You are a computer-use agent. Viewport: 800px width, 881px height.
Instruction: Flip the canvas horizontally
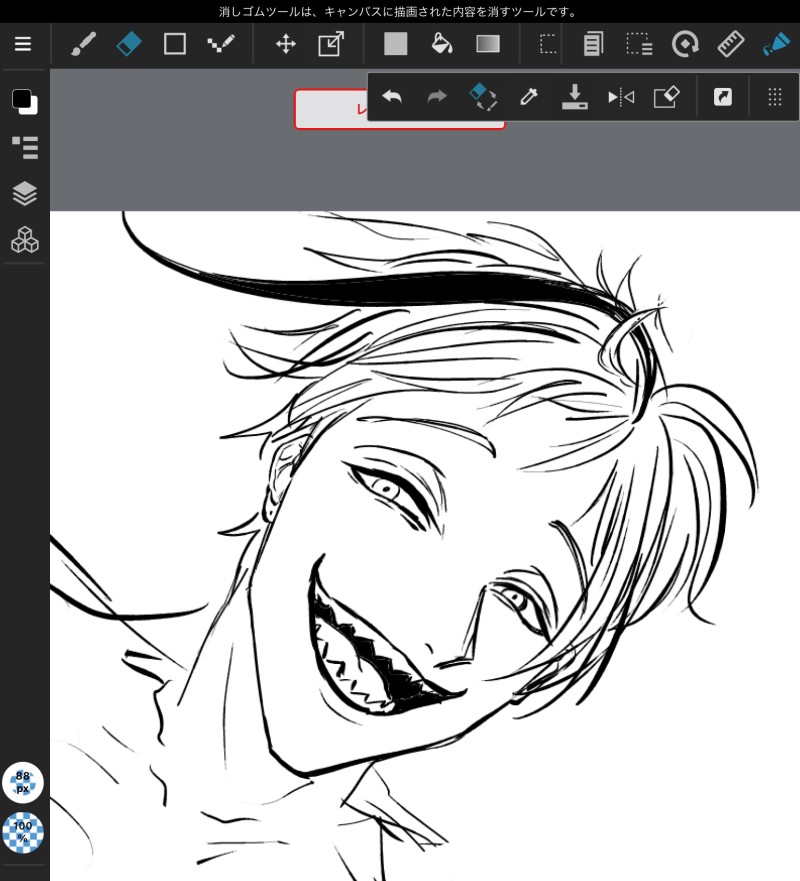click(621, 97)
